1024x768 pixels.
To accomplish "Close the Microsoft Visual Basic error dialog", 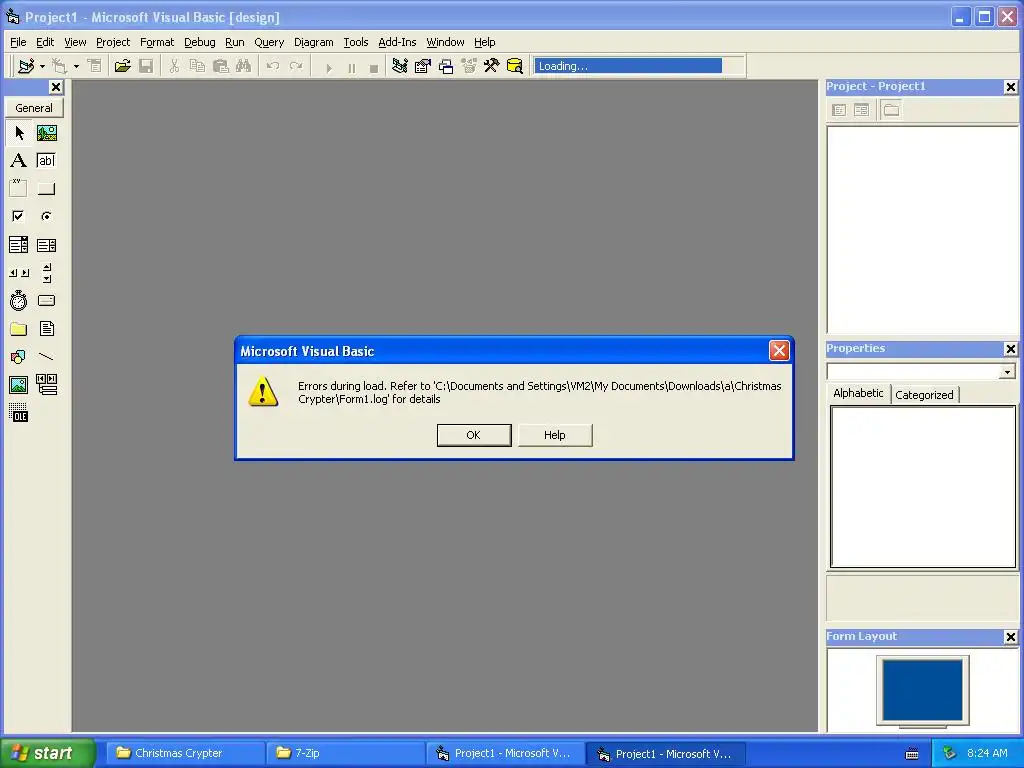I will [x=779, y=351].
